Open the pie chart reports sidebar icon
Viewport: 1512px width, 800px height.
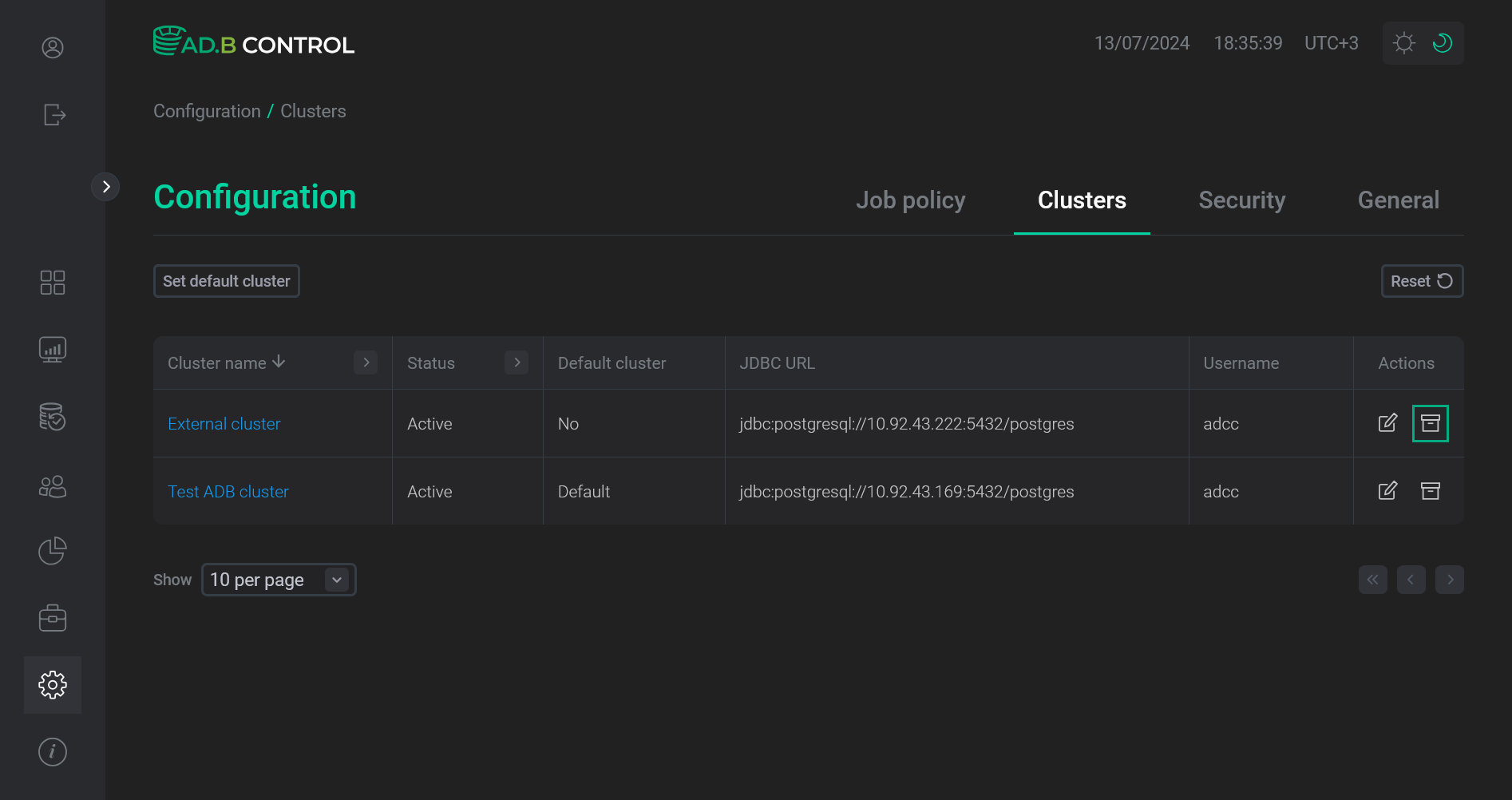[52, 550]
